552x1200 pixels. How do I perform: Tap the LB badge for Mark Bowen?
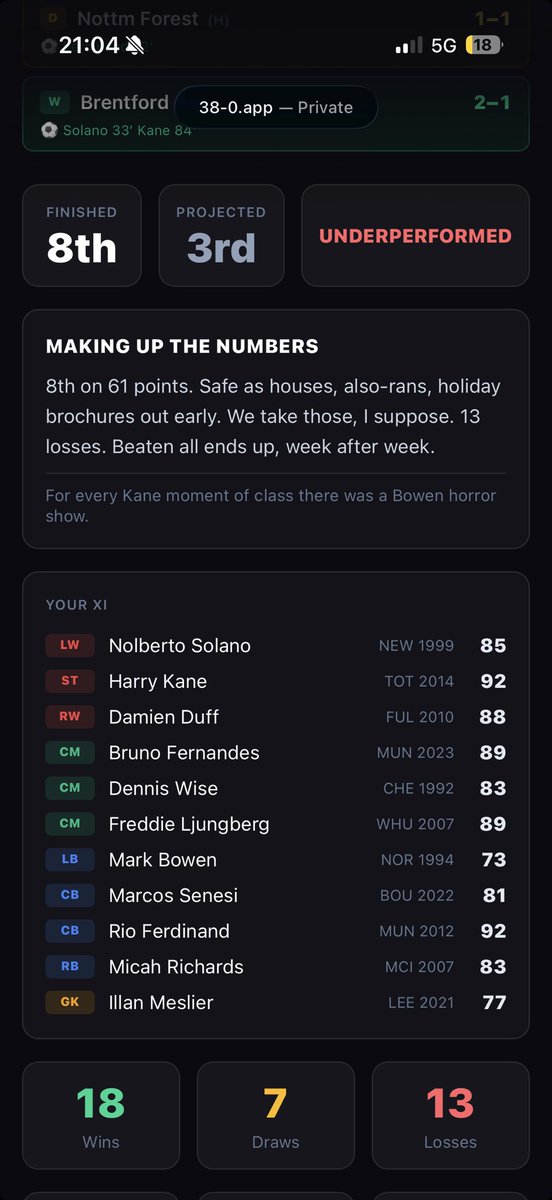tap(69, 859)
